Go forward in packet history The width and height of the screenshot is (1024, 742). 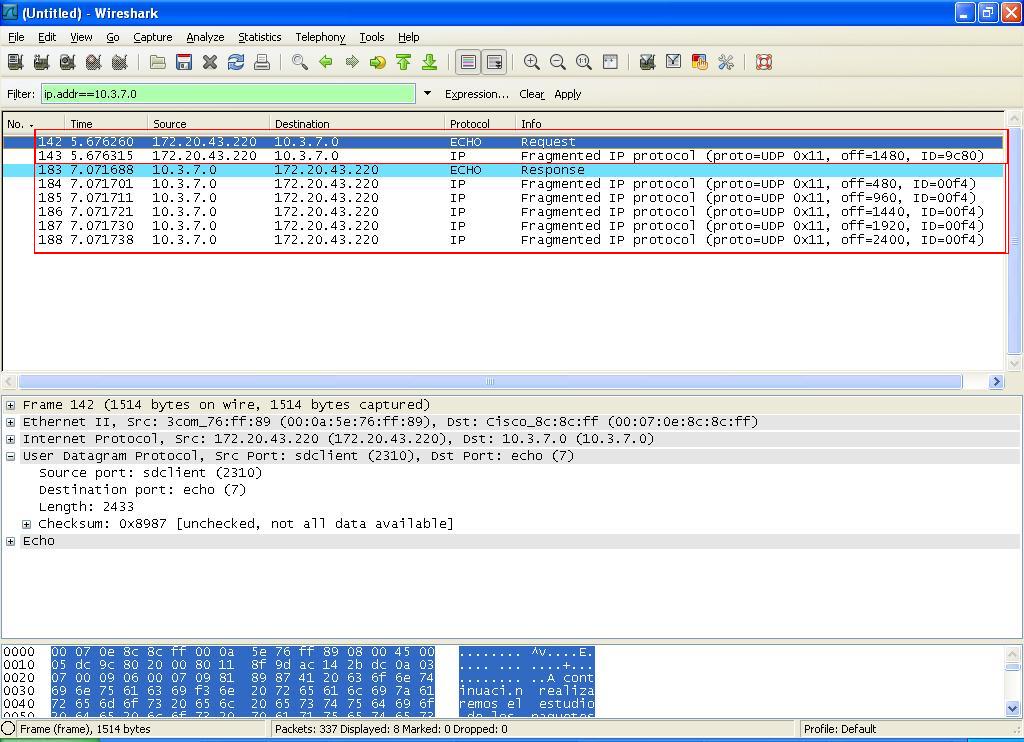click(x=352, y=62)
